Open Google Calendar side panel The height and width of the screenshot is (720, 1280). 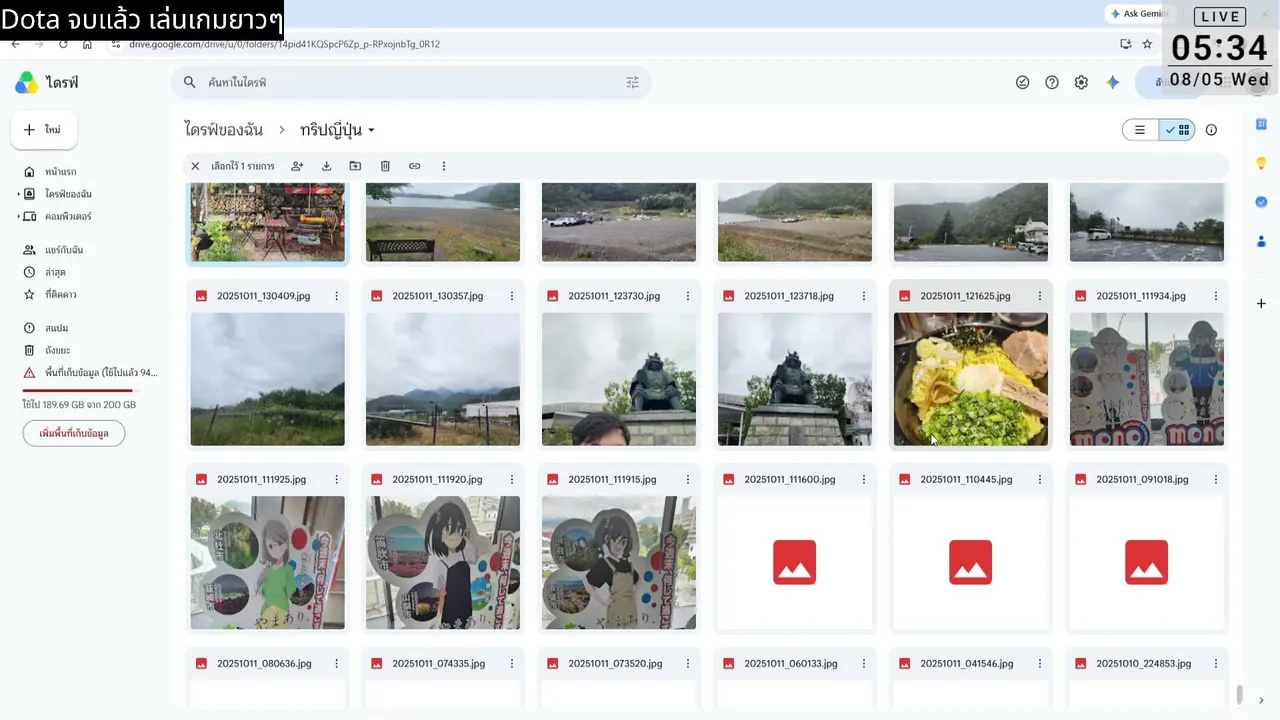[x=1261, y=124]
